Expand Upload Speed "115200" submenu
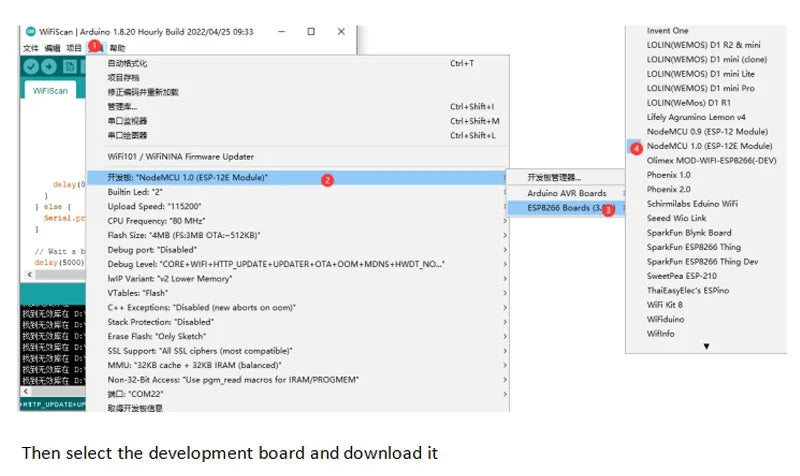 [x=297, y=206]
